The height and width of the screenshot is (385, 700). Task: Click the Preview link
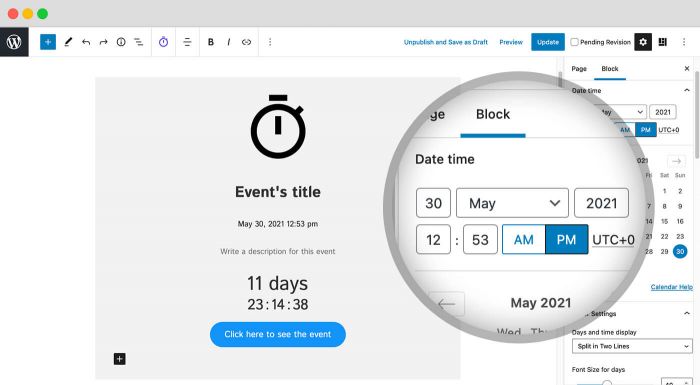(511, 42)
